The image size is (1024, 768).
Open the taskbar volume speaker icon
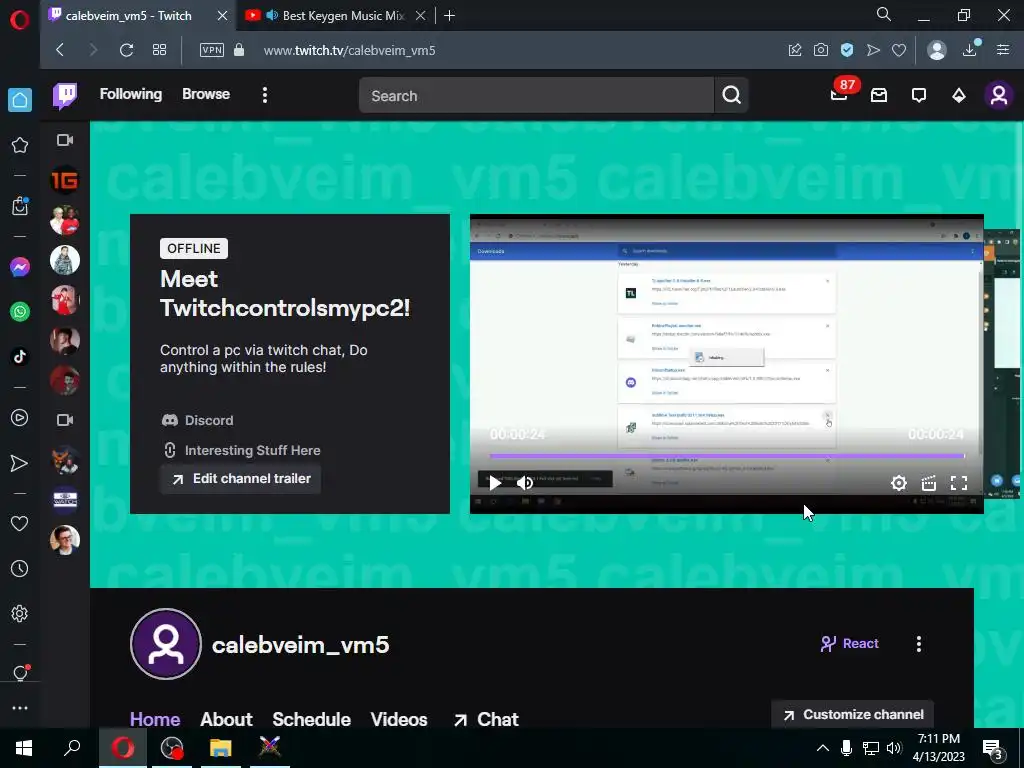pyautogui.click(x=894, y=748)
